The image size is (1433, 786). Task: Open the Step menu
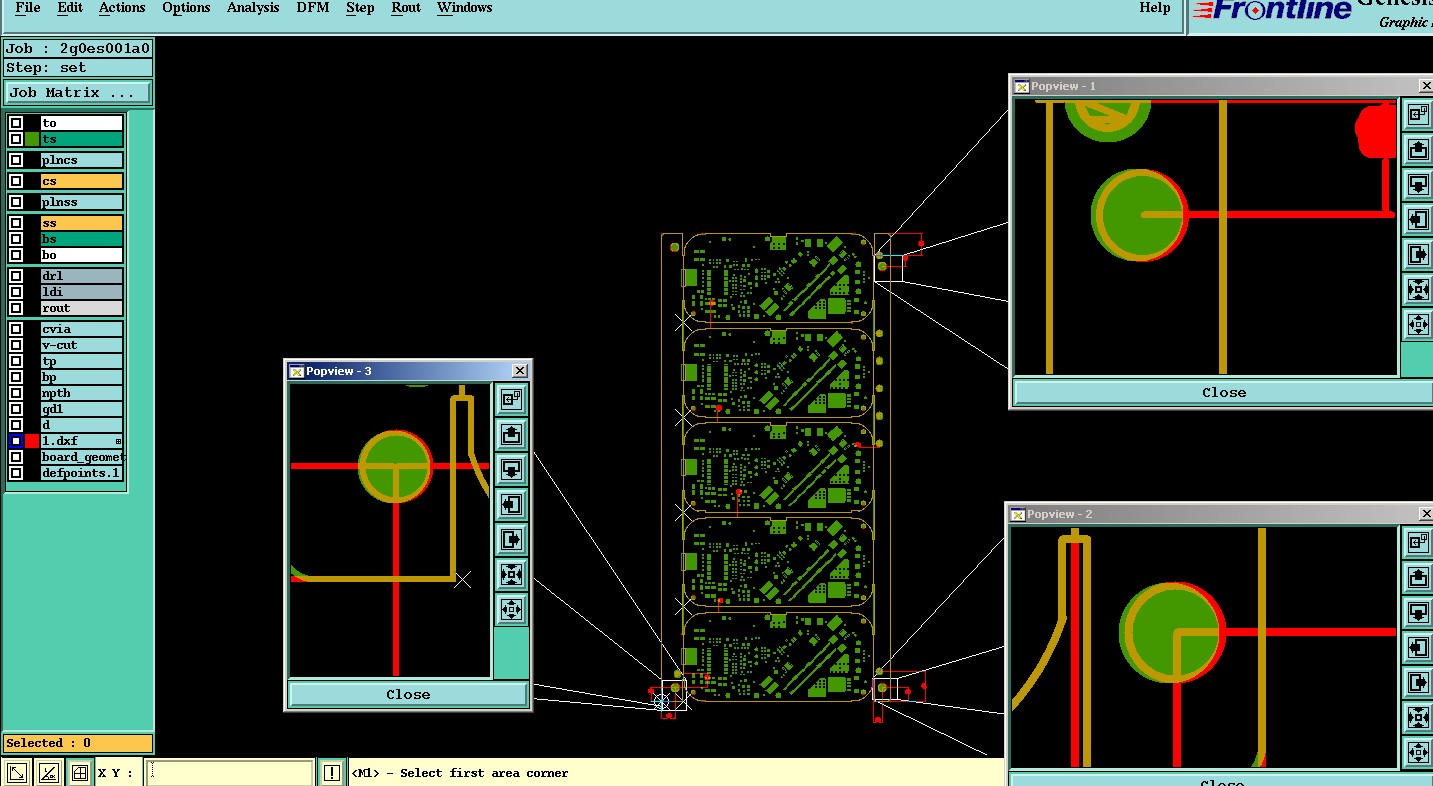click(360, 8)
